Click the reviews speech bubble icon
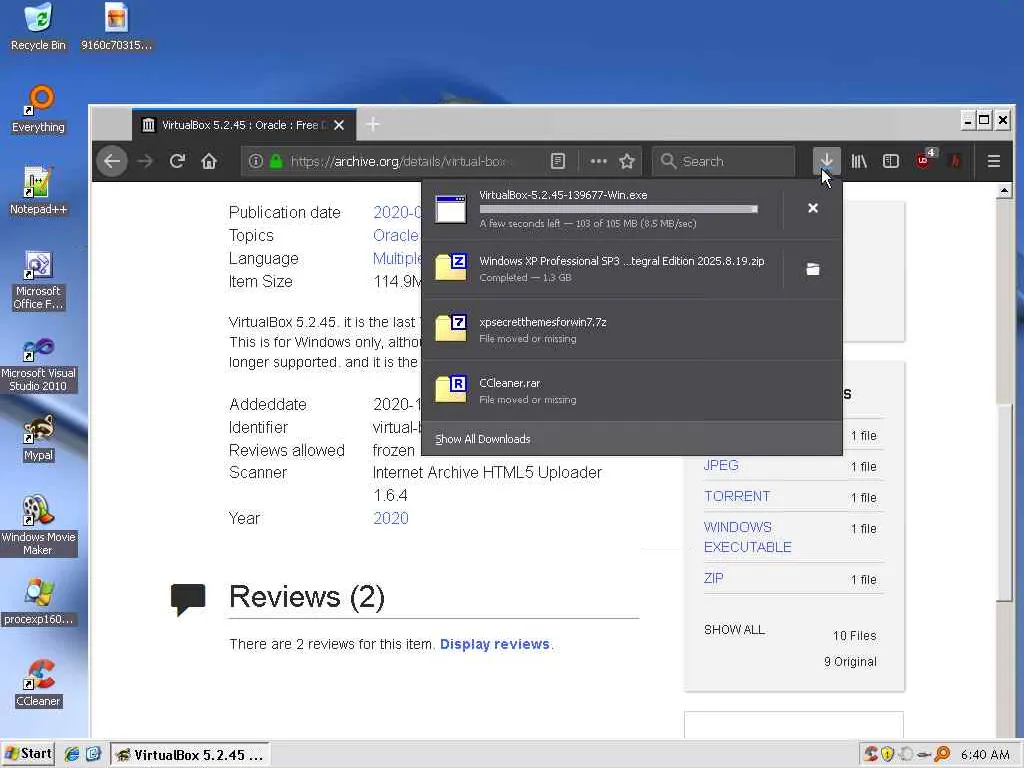The image size is (1024, 768). [188, 599]
